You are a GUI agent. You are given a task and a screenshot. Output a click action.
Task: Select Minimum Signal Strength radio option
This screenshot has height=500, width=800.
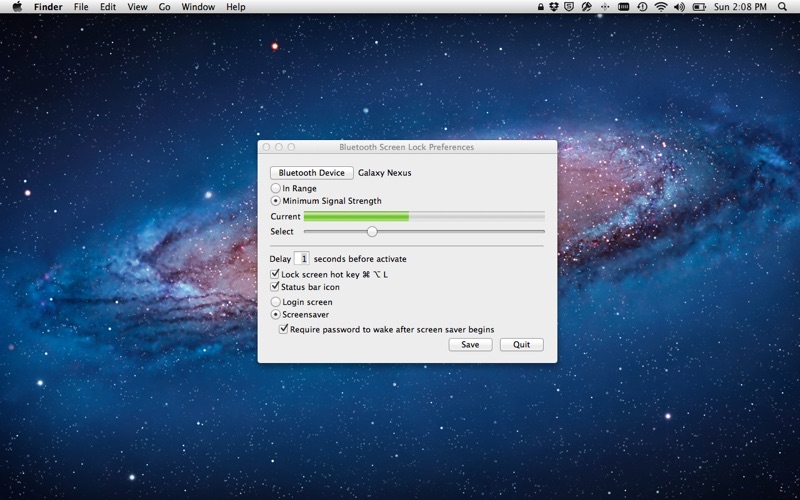276,201
